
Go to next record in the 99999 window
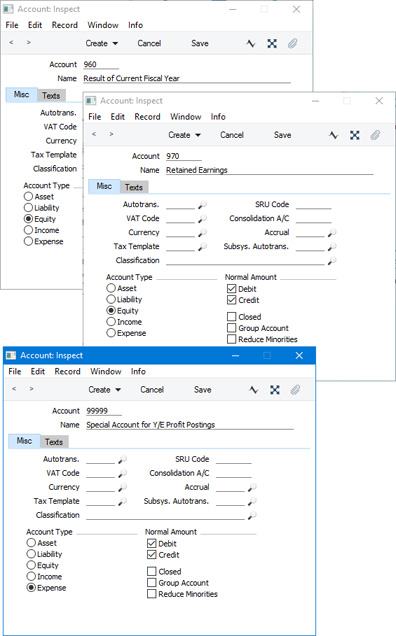click(31, 389)
